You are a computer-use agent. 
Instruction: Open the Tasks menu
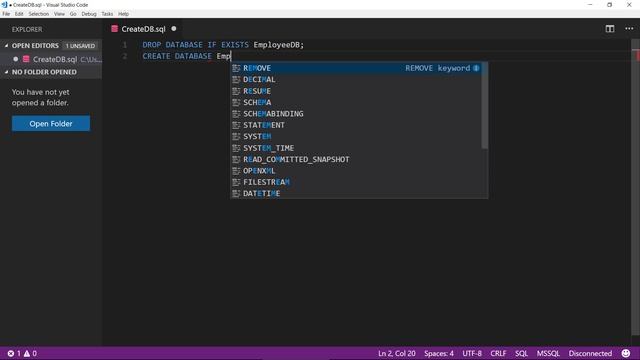(107, 14)
